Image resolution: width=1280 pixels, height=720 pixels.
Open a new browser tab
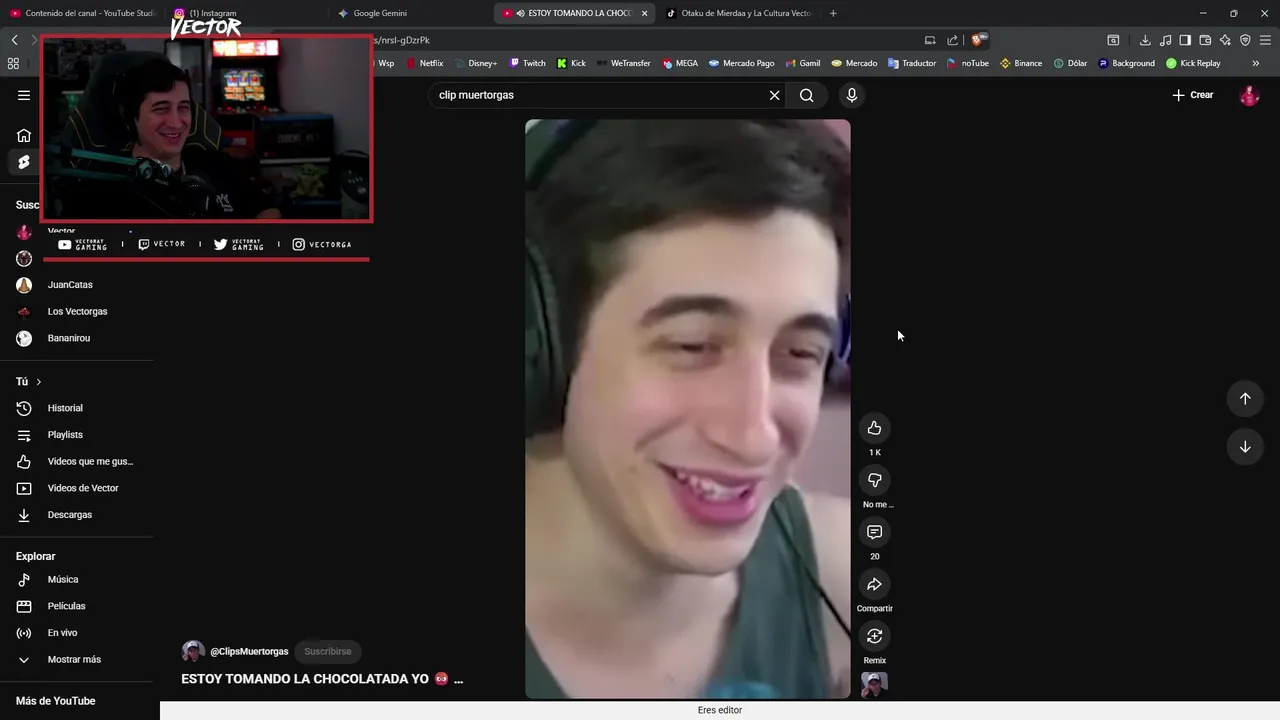(x=833, y=13)
